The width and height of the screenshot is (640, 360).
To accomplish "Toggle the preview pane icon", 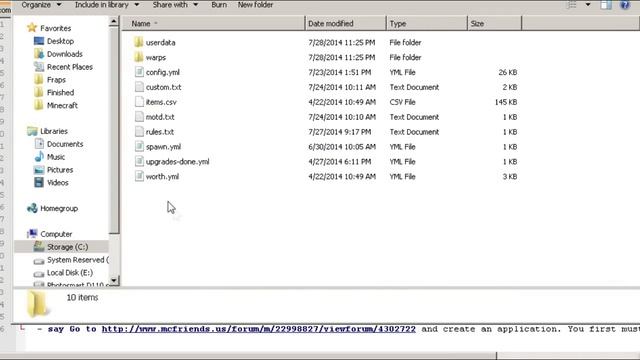I will coord(606,5).
